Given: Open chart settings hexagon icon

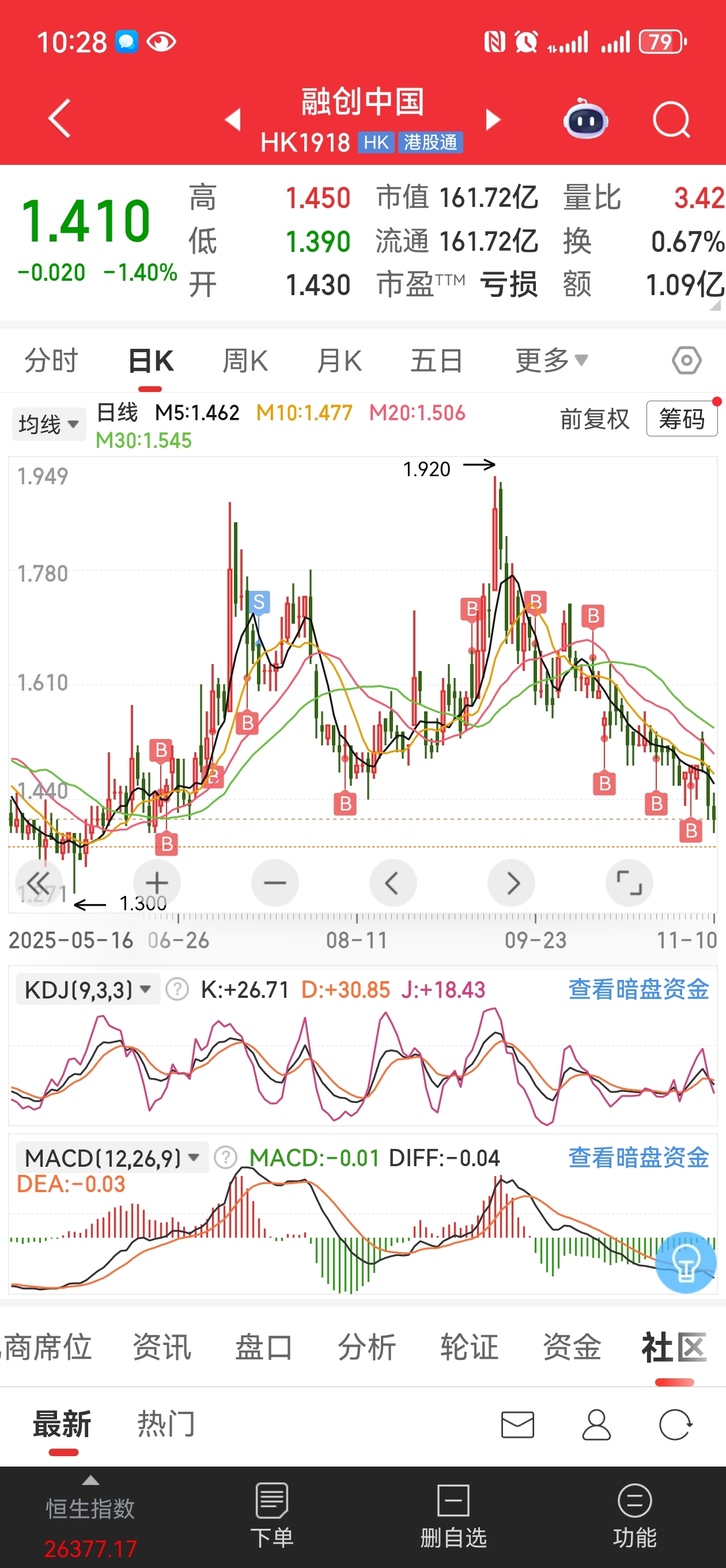Looking at the screenshot, I should click(686, 361).
